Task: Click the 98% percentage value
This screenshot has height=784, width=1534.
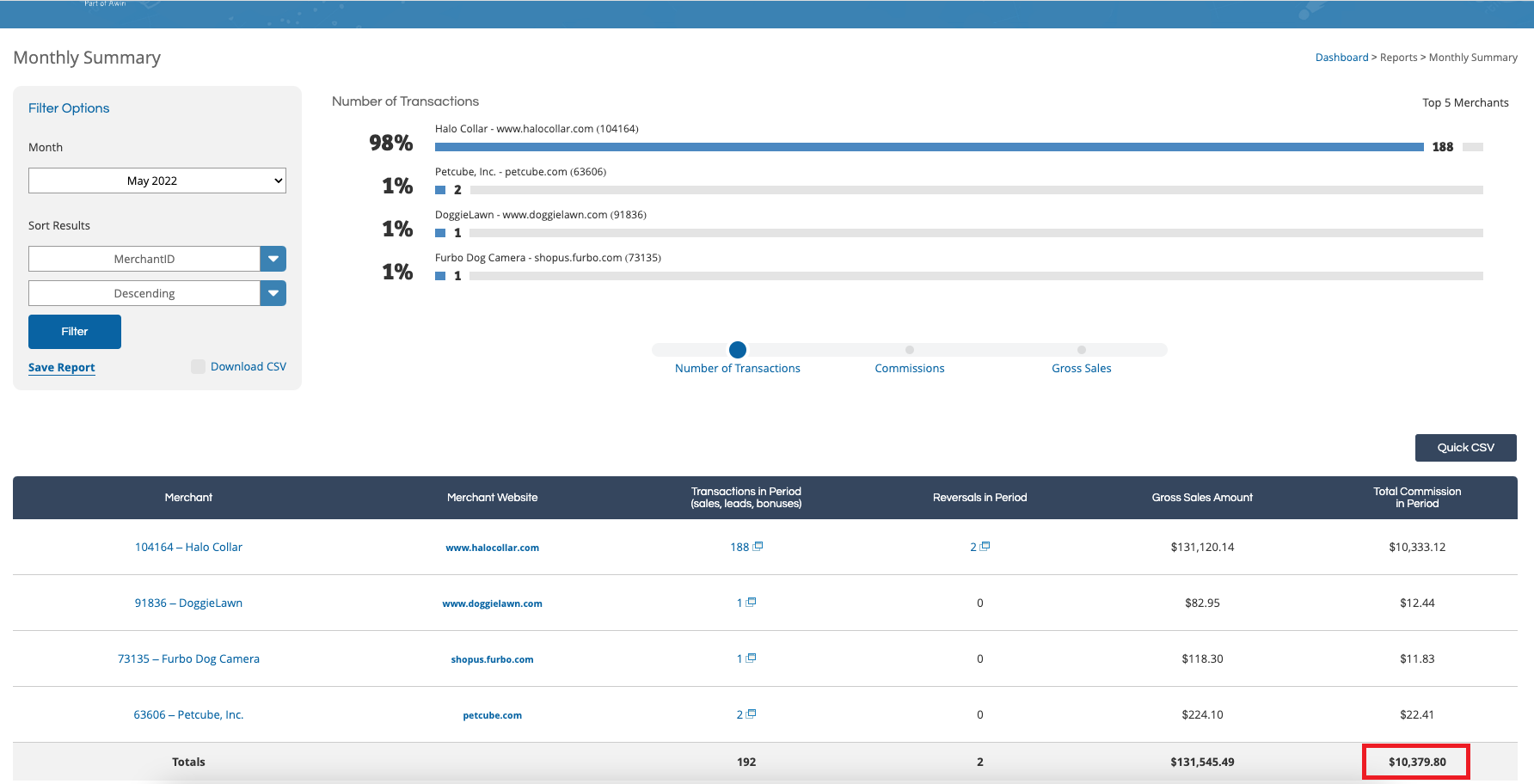Action: tap(391, 144)
